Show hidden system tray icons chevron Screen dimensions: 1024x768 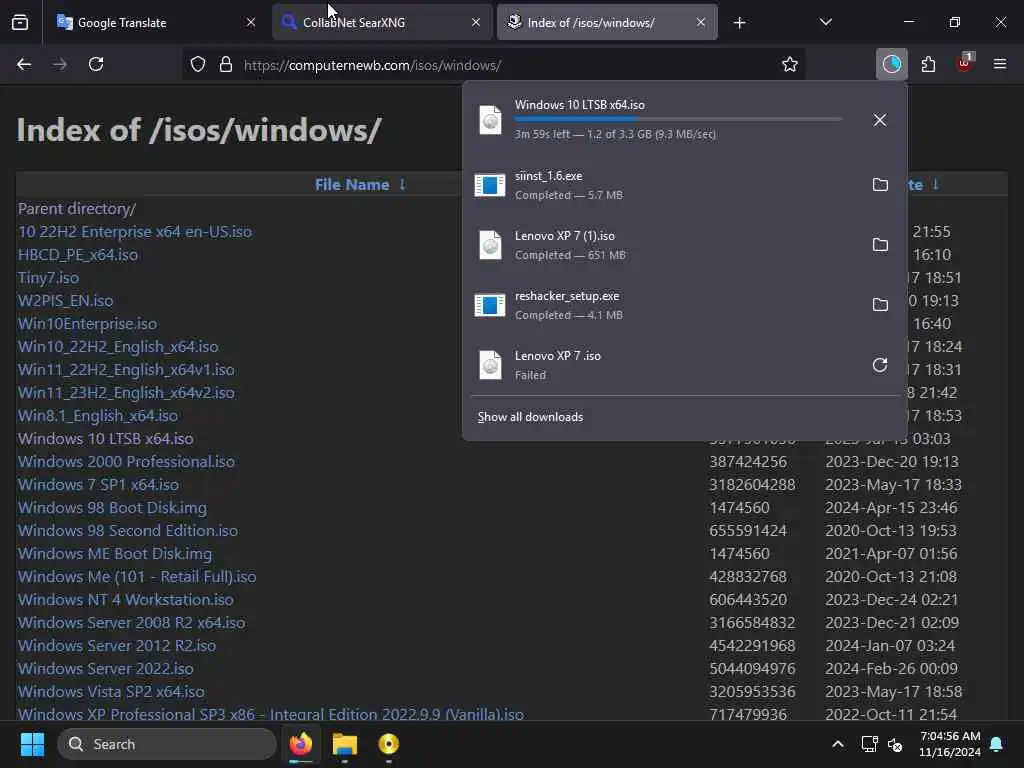point(838,744)
